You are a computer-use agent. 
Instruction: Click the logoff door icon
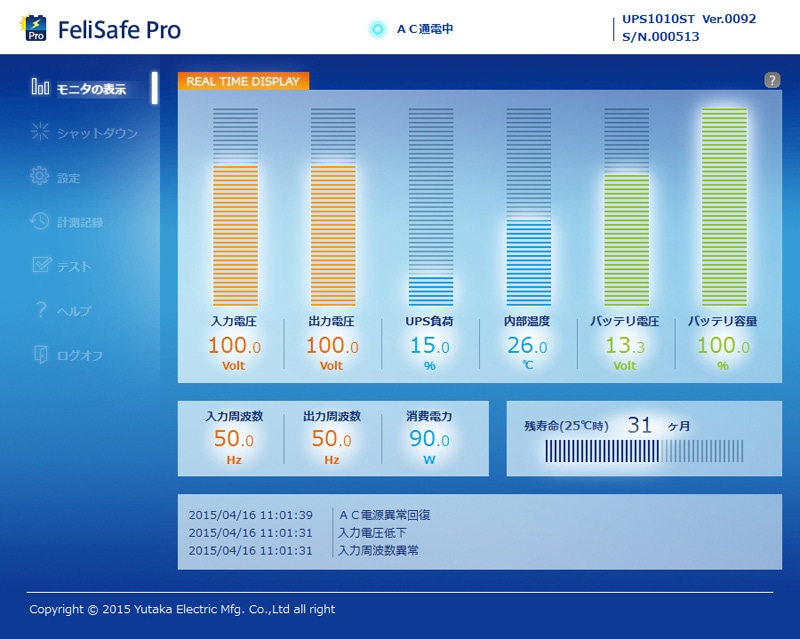click(x=40, y=354)
